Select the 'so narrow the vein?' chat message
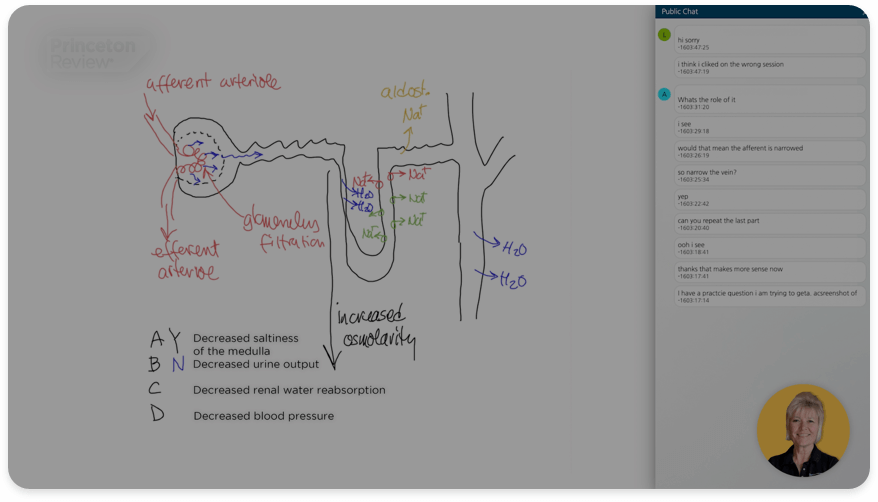878x502 pixels. pos(768,175)
